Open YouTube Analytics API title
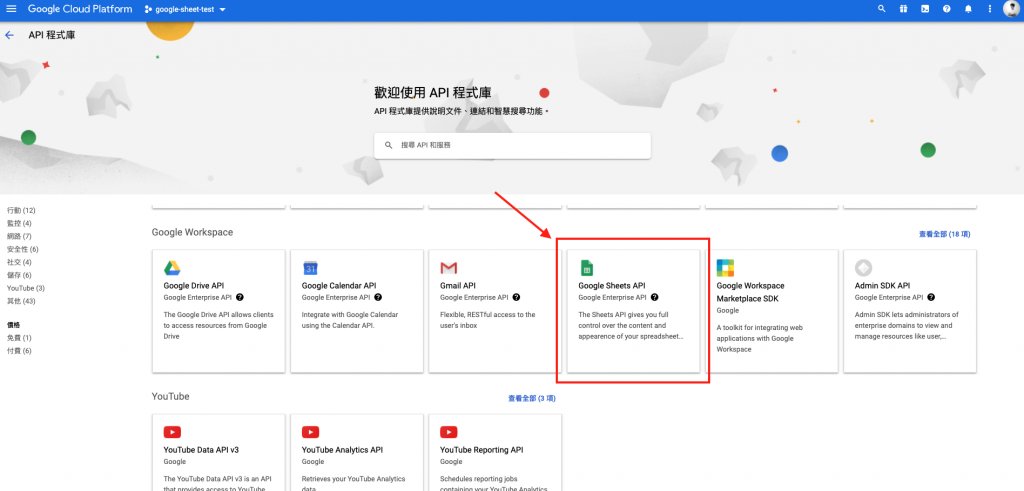 (342, 450)
